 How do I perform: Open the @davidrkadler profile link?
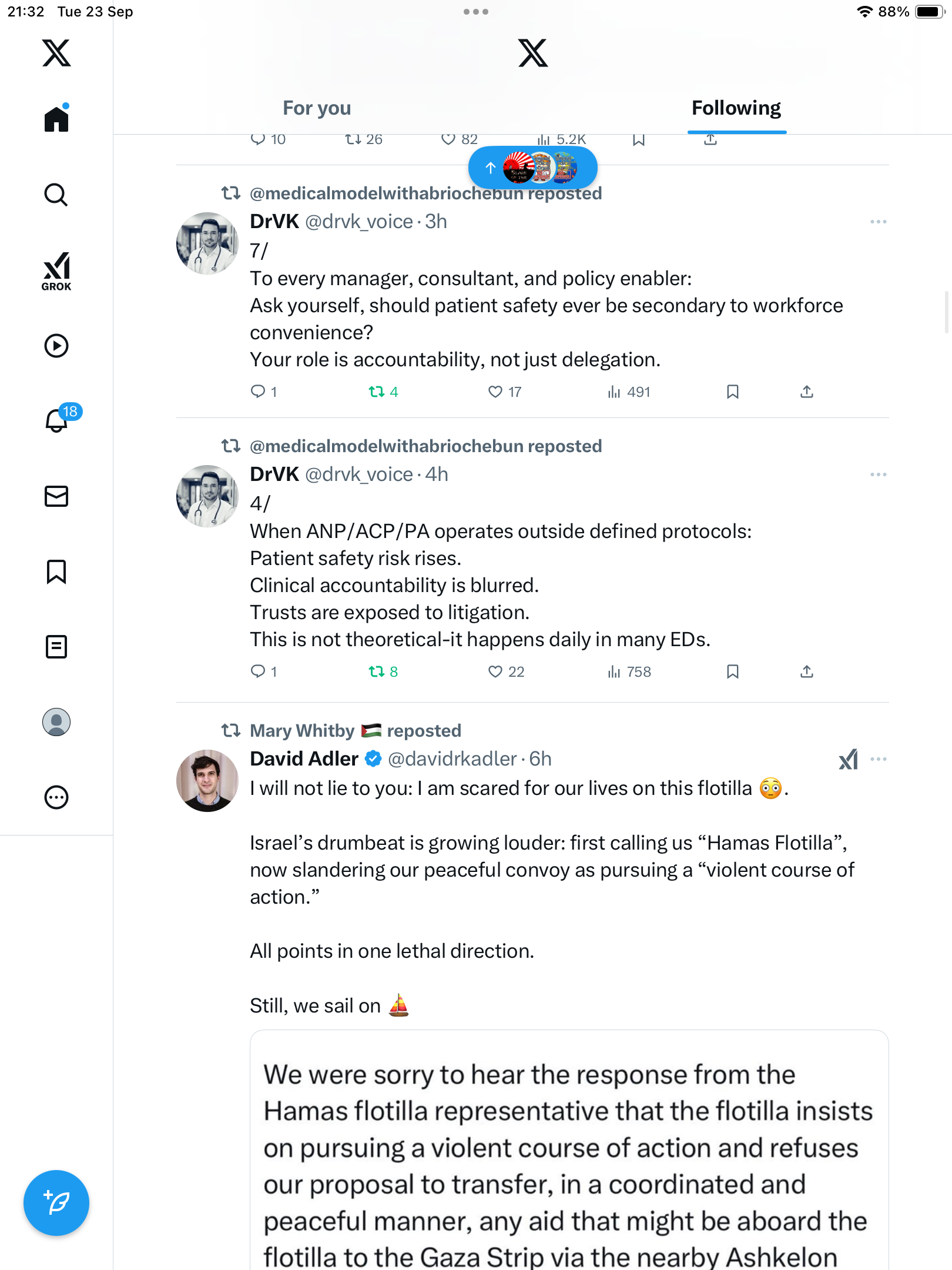point(452,759)
